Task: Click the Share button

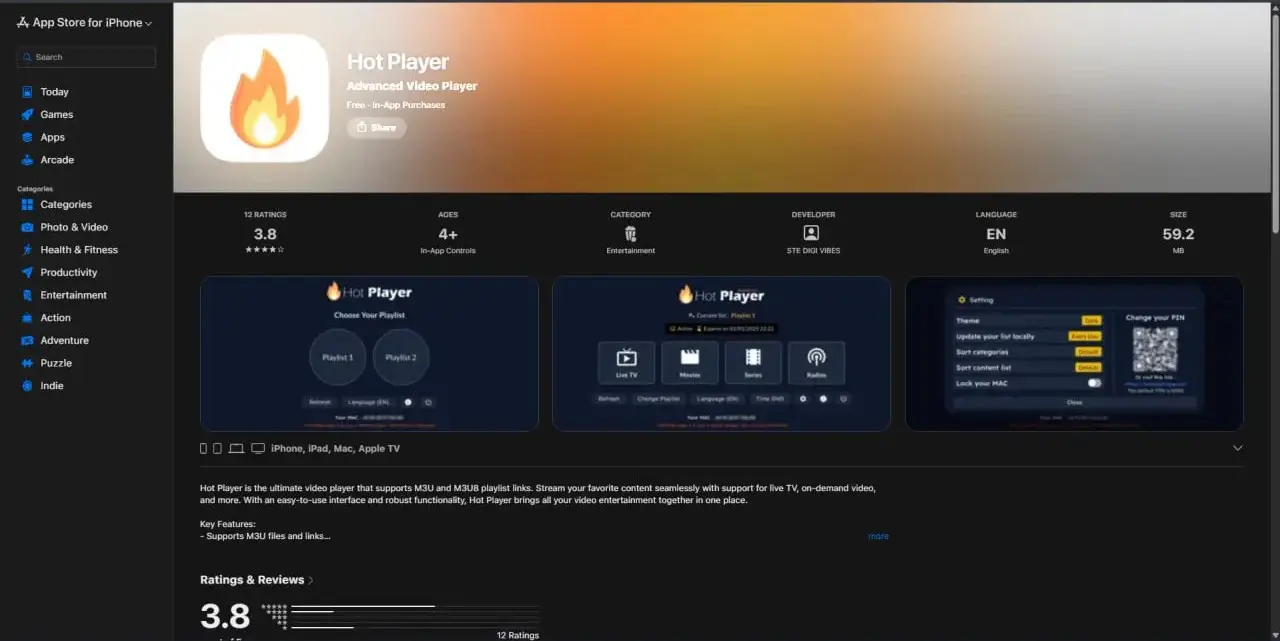Action: [x=376, y=128]
